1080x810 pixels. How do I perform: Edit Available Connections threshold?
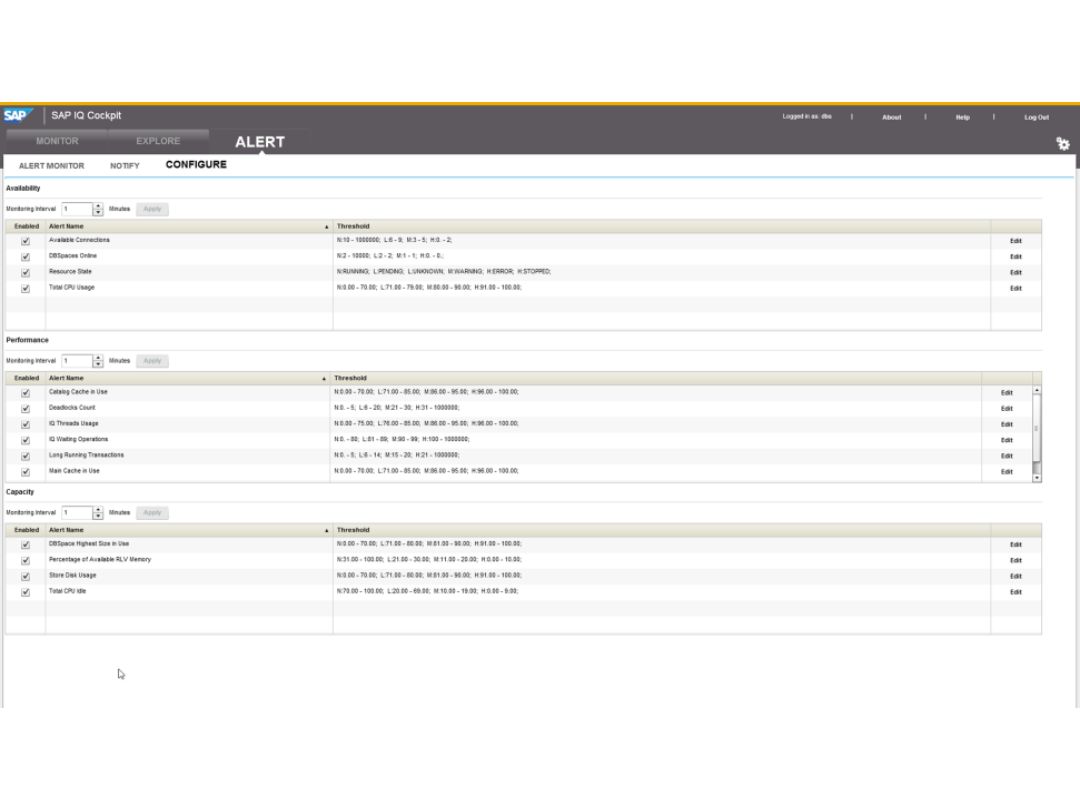[1015, 241]
